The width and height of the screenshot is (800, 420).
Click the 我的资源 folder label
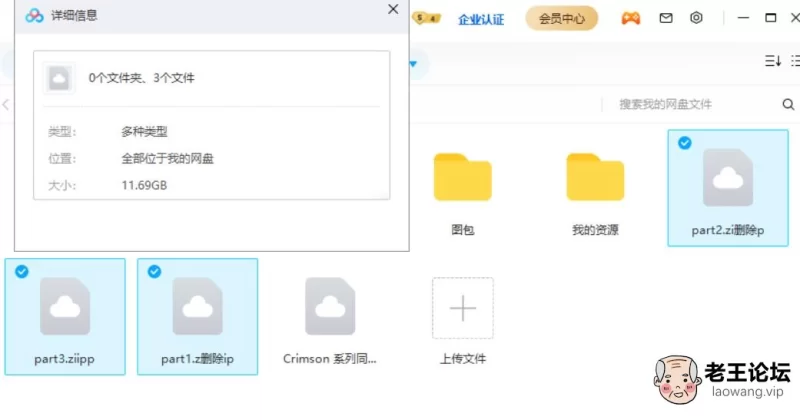(595, 230)
